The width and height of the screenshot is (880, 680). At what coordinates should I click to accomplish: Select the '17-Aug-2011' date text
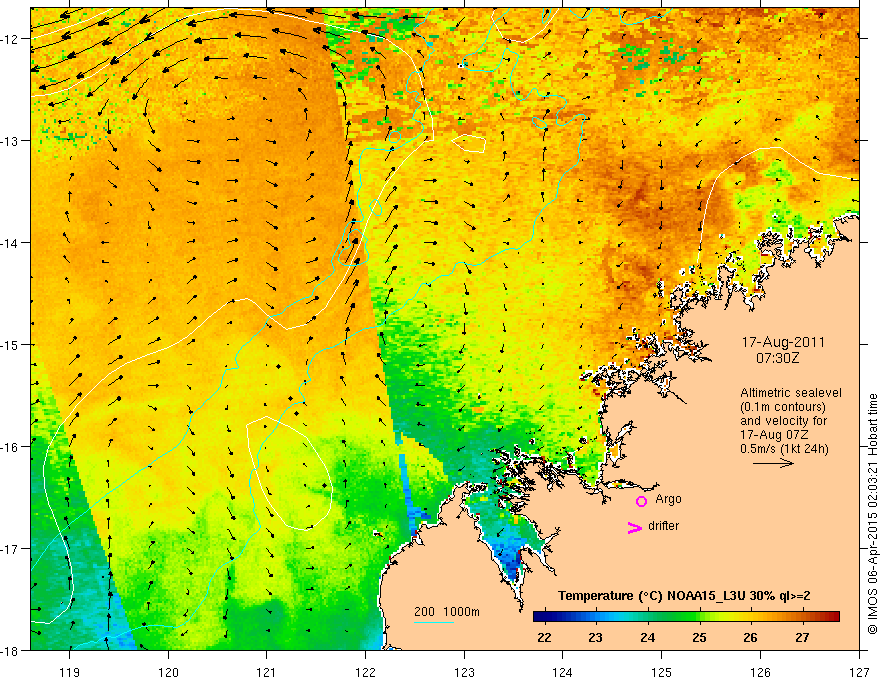tap(783, 342)
